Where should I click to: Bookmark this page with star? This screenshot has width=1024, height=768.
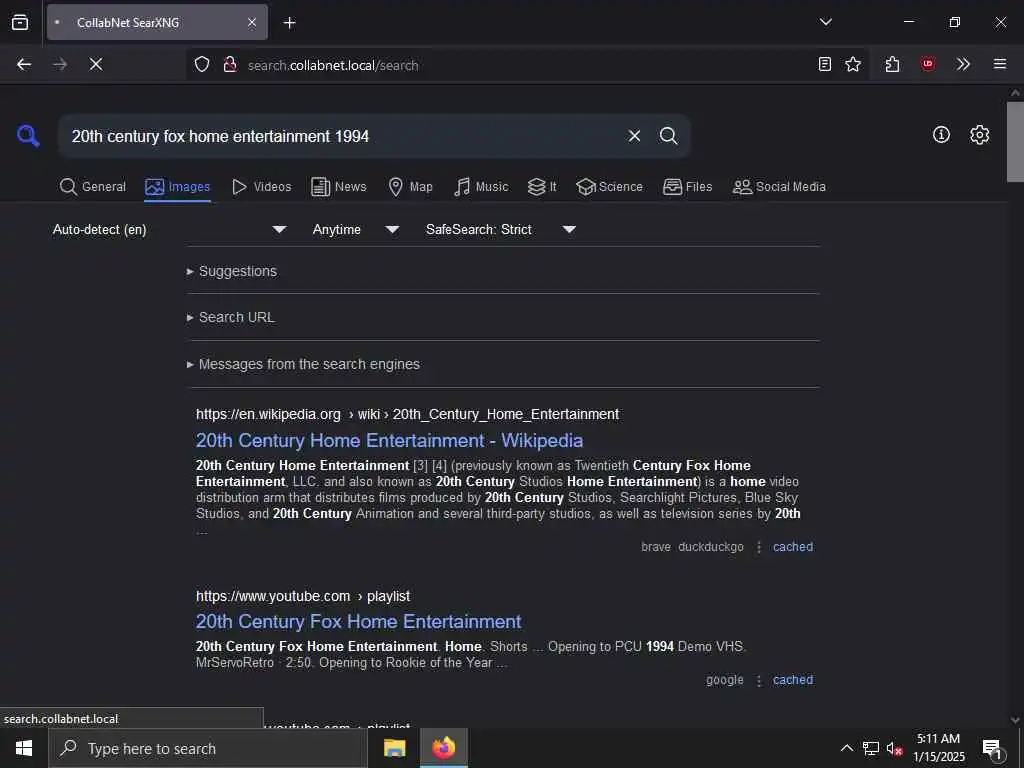853,64
